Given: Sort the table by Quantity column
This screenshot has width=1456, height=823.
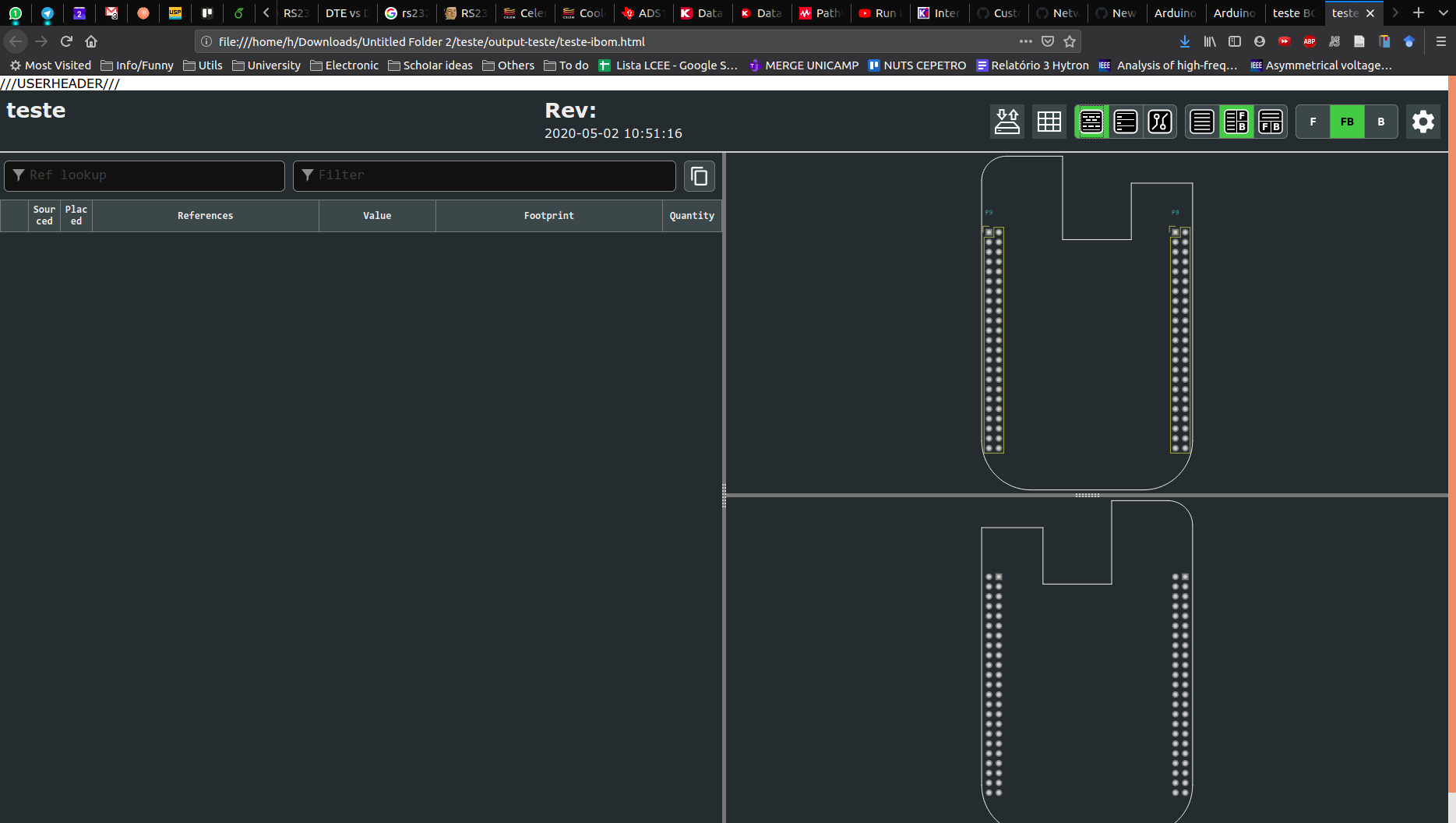Looking at the screenshot, I should [692, 216].
